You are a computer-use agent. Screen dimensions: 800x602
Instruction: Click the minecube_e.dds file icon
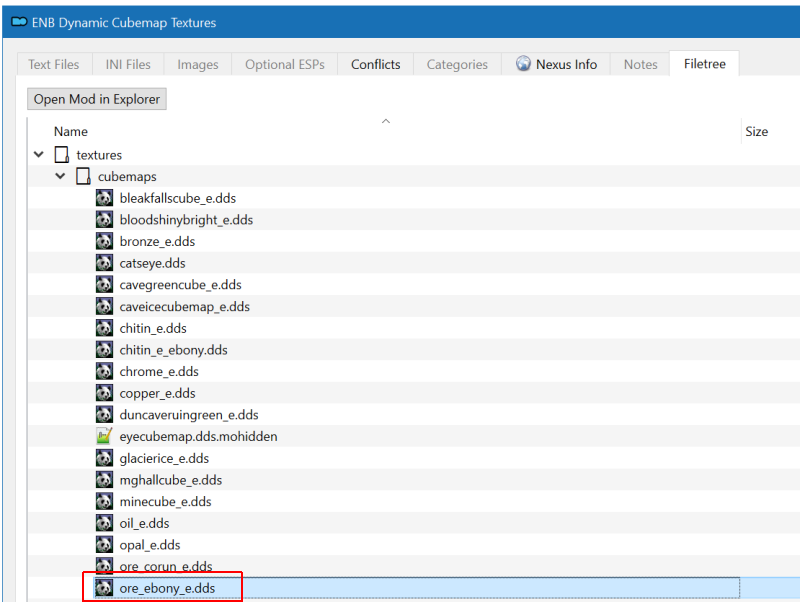(x=104, y=501)
